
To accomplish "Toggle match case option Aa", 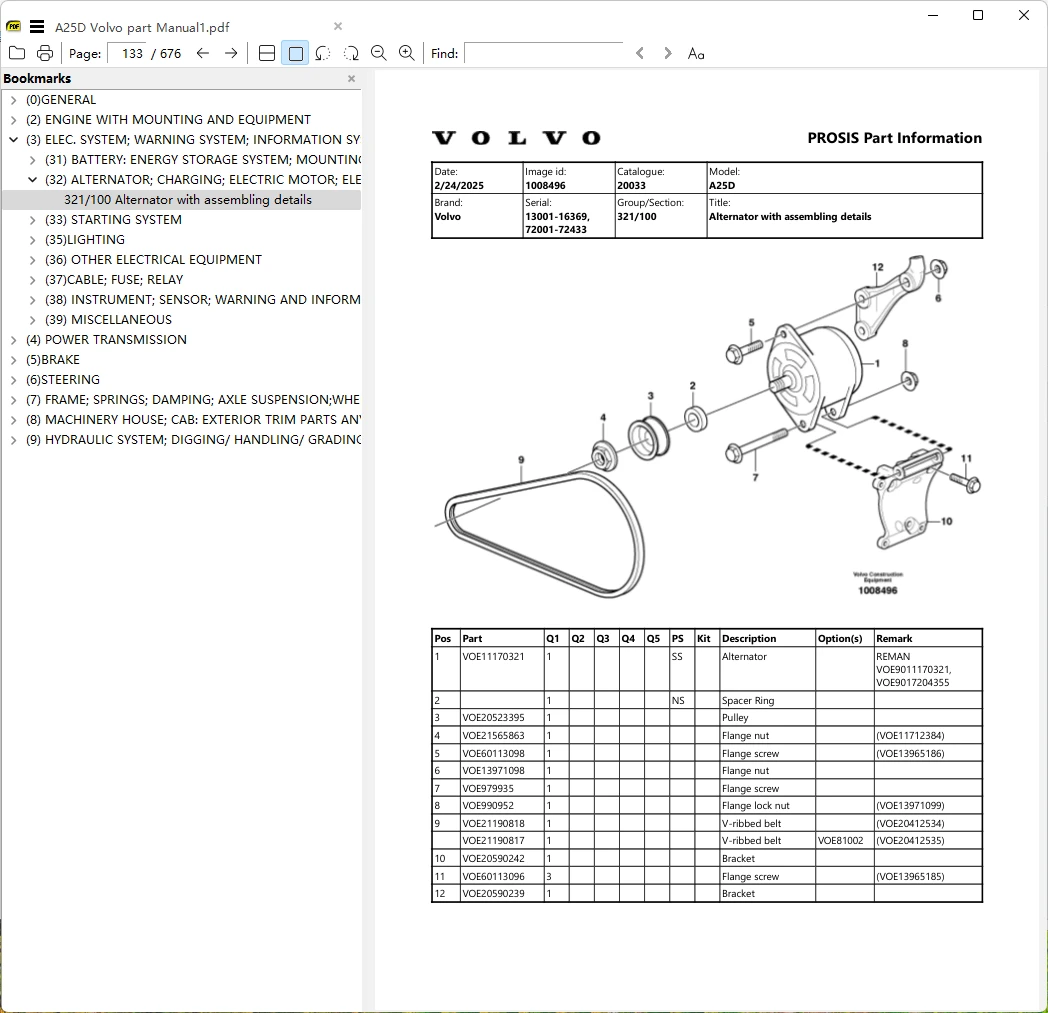I will tap(696, 53).
